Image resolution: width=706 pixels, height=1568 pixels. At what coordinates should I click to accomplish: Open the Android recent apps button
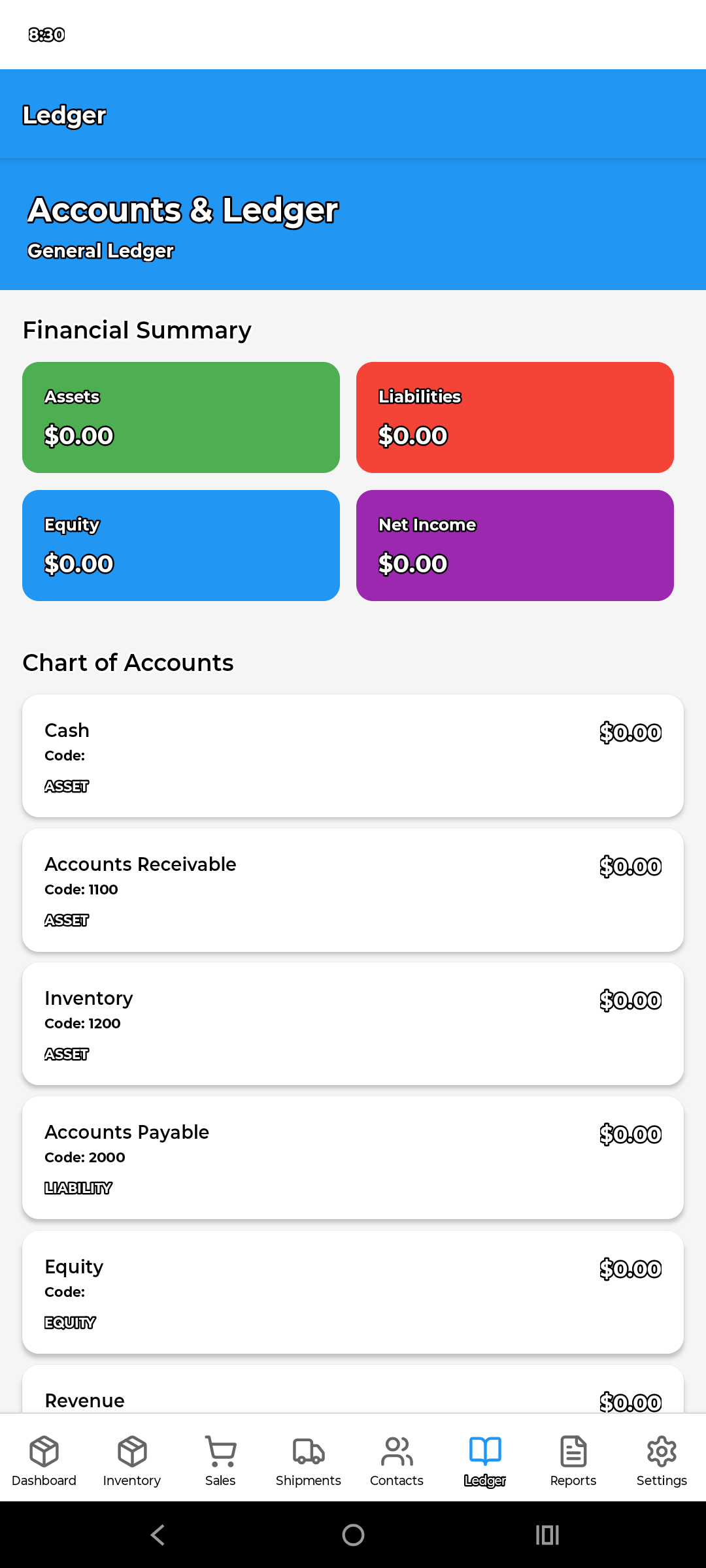pos(547,1535)
